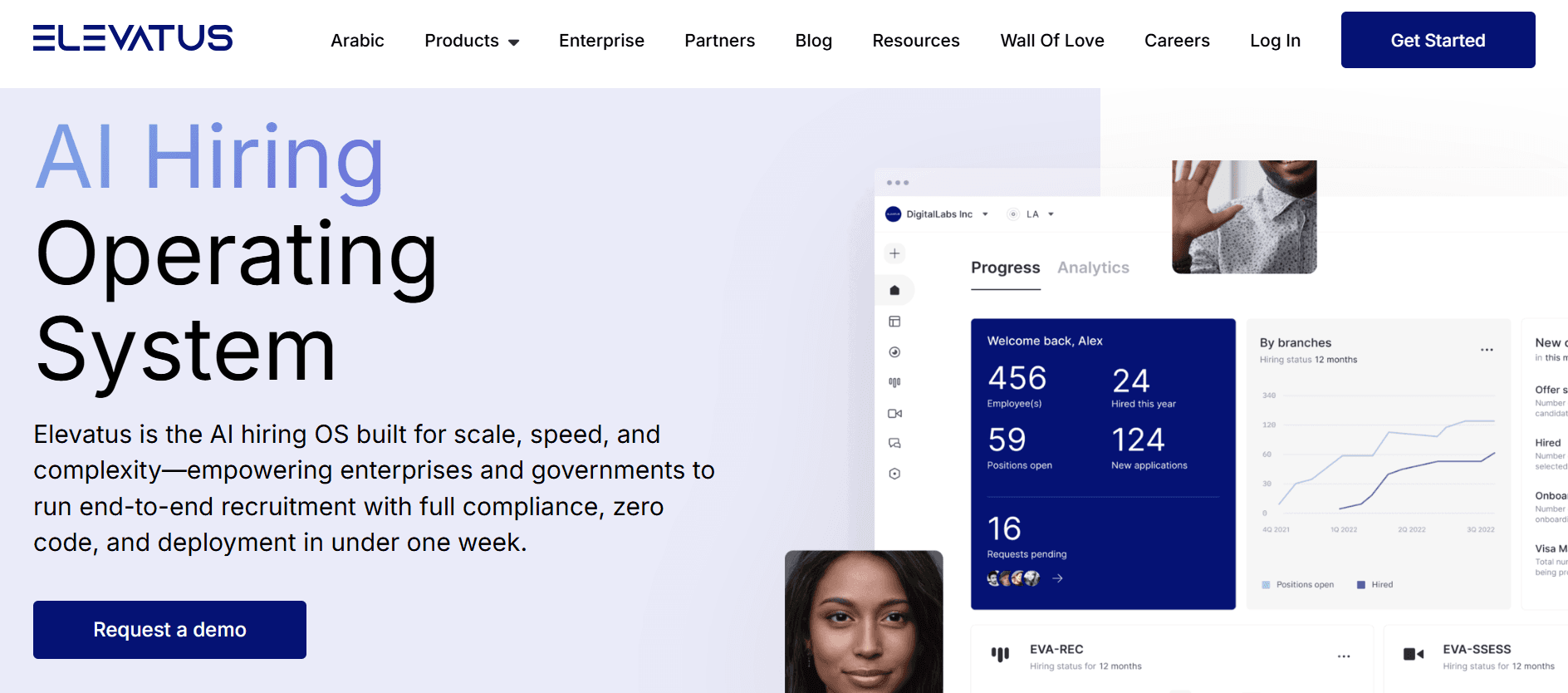Visit the Wall Of Love page
1568x693 pixels.
tap(1052, 41)
